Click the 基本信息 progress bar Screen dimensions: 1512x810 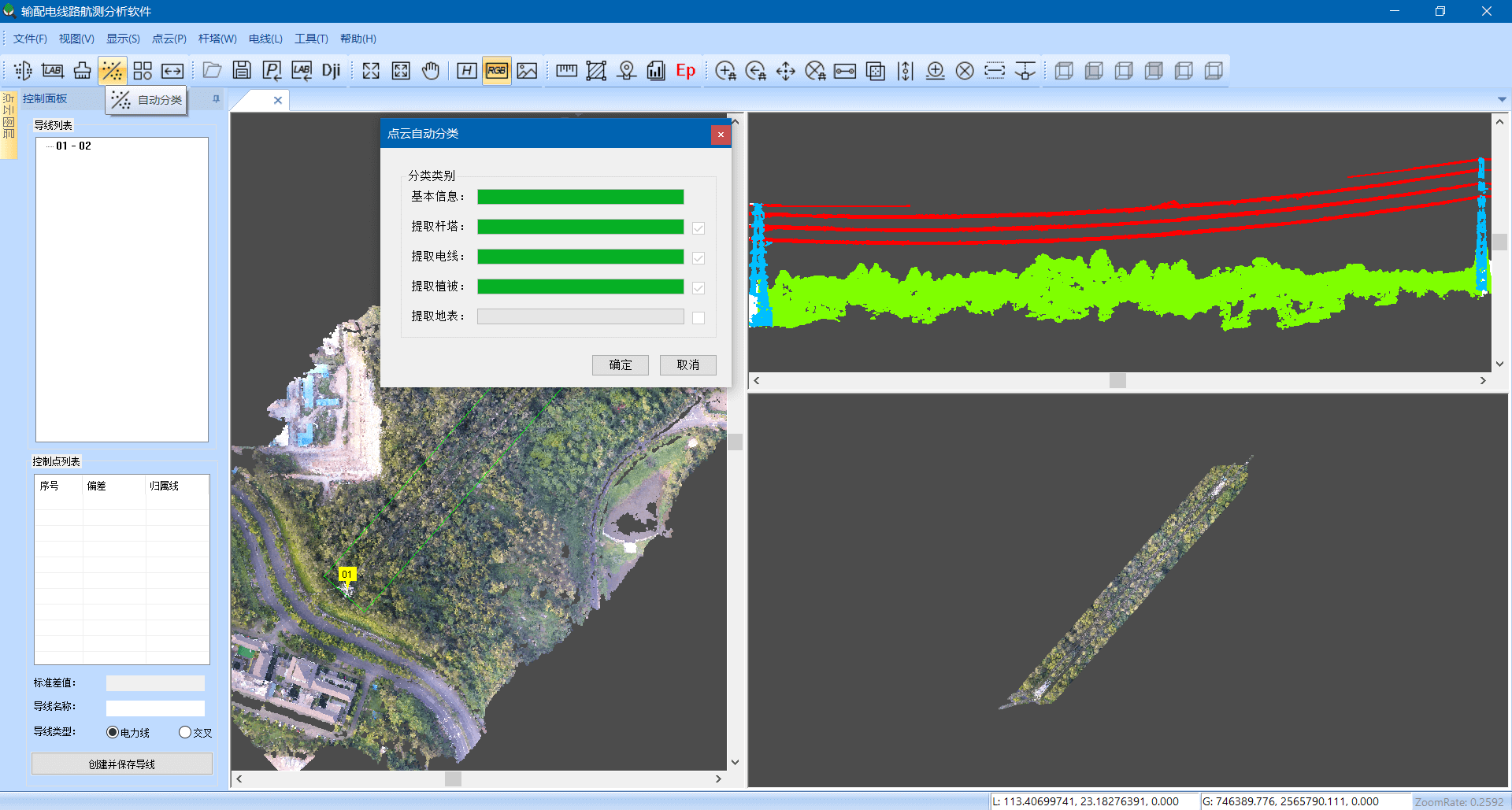pos(580,196)
